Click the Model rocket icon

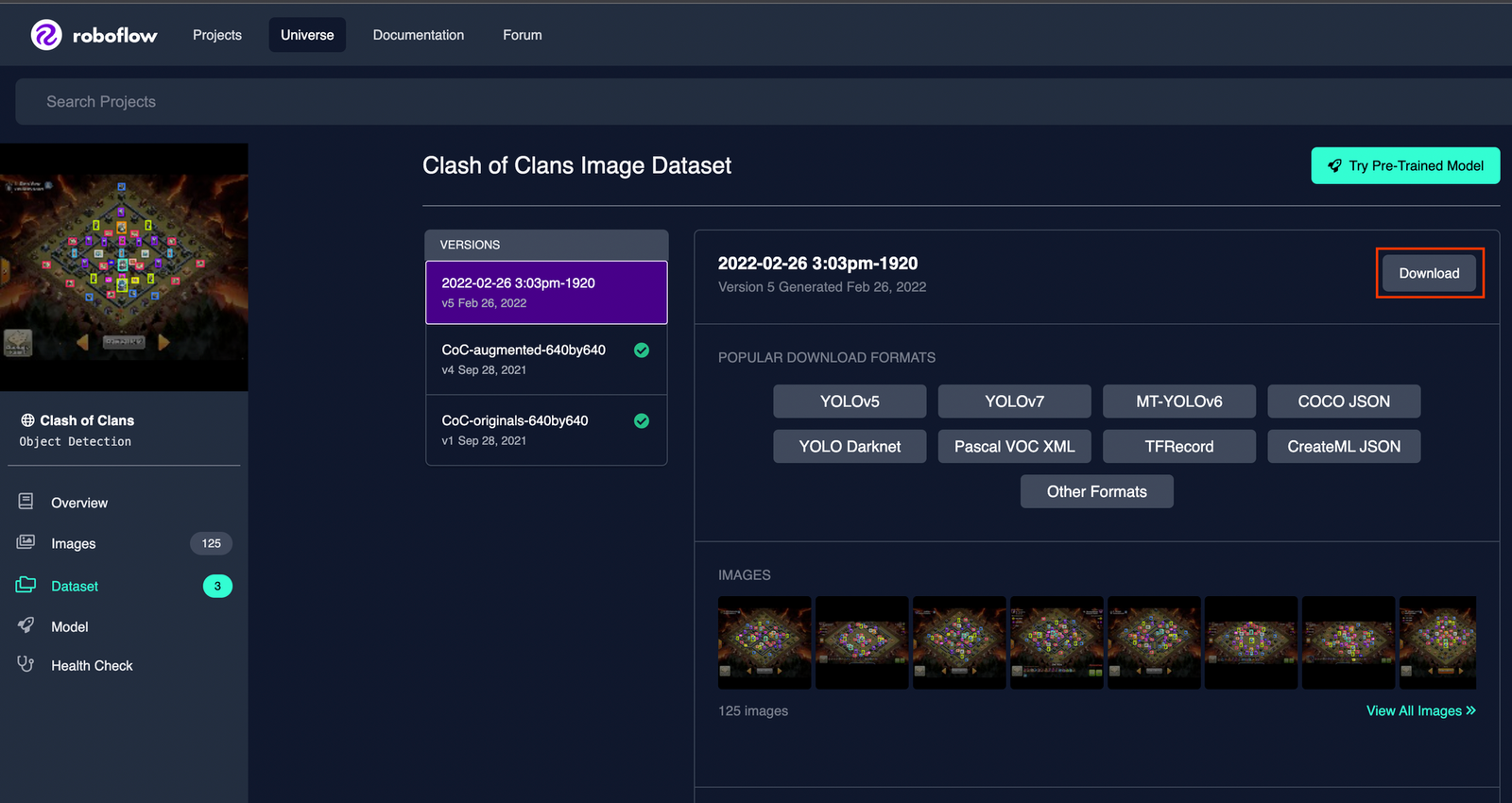pos(26,625)
